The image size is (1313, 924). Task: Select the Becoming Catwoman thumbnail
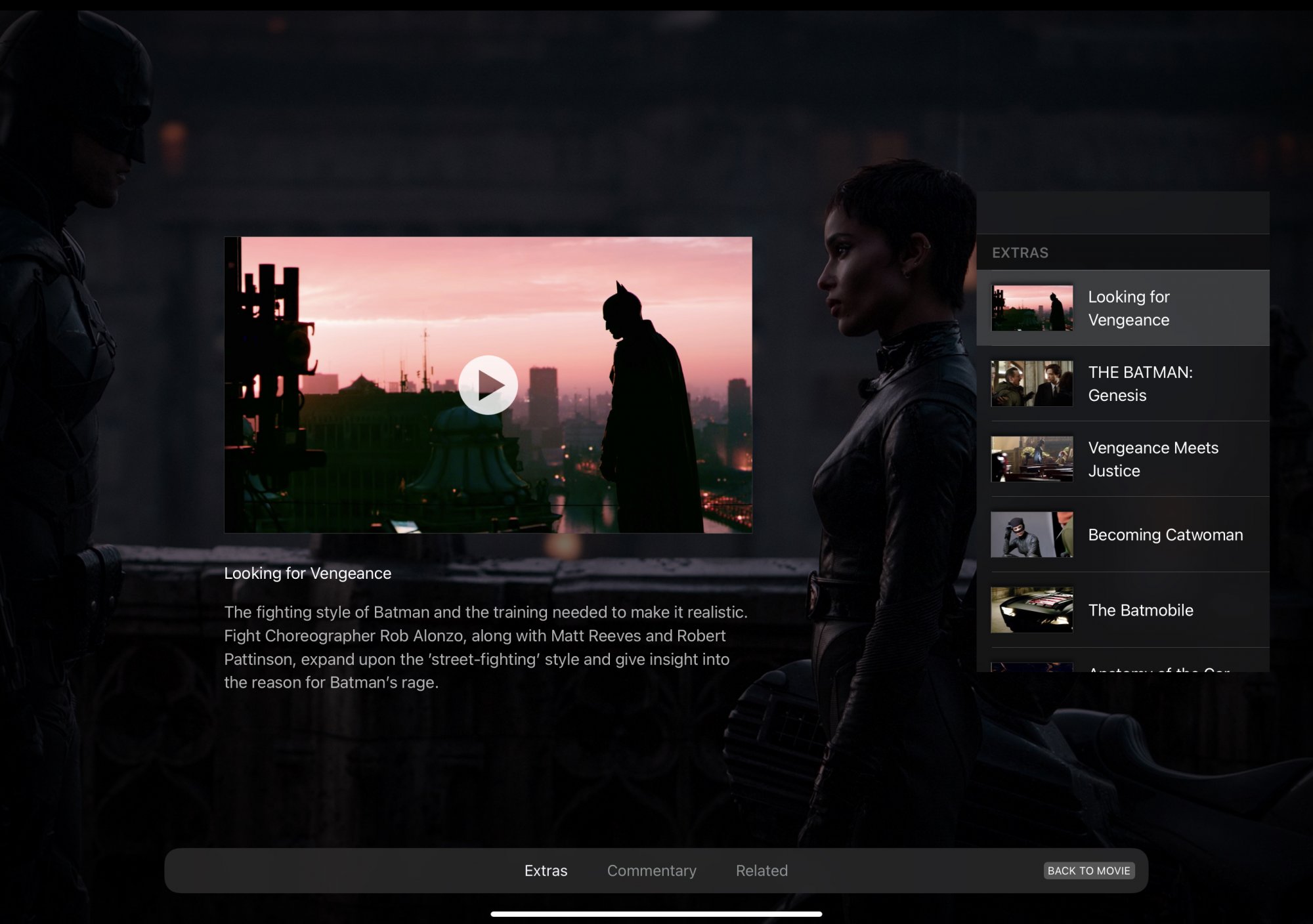click(x=1031, y=534)
